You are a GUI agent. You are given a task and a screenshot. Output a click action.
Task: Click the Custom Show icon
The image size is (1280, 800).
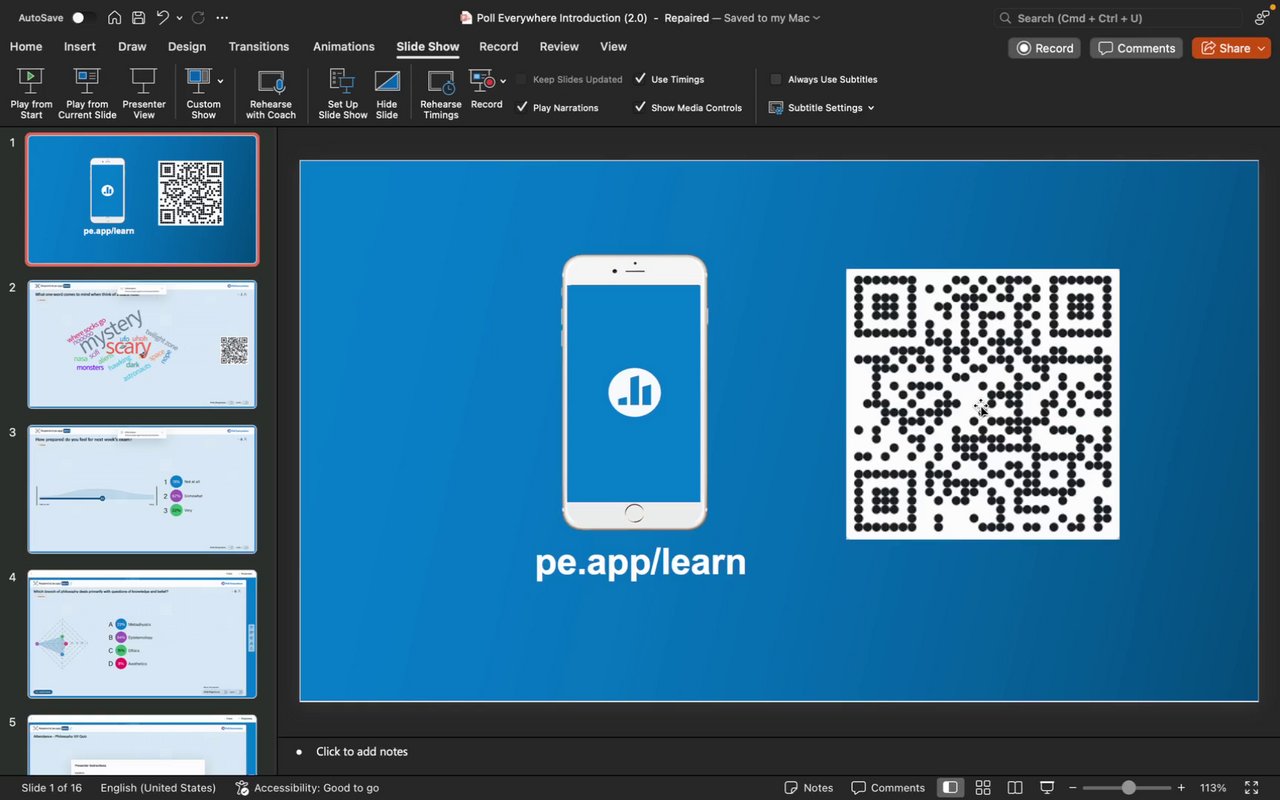tap(199, 81)
